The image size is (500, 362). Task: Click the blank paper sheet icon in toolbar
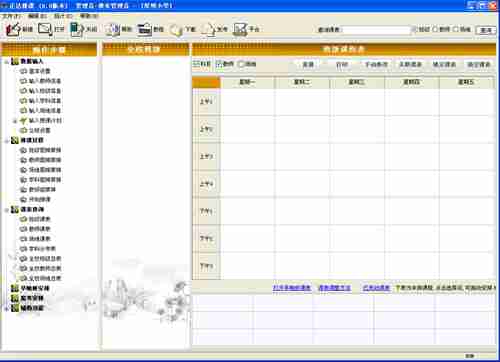pos(208,30)
